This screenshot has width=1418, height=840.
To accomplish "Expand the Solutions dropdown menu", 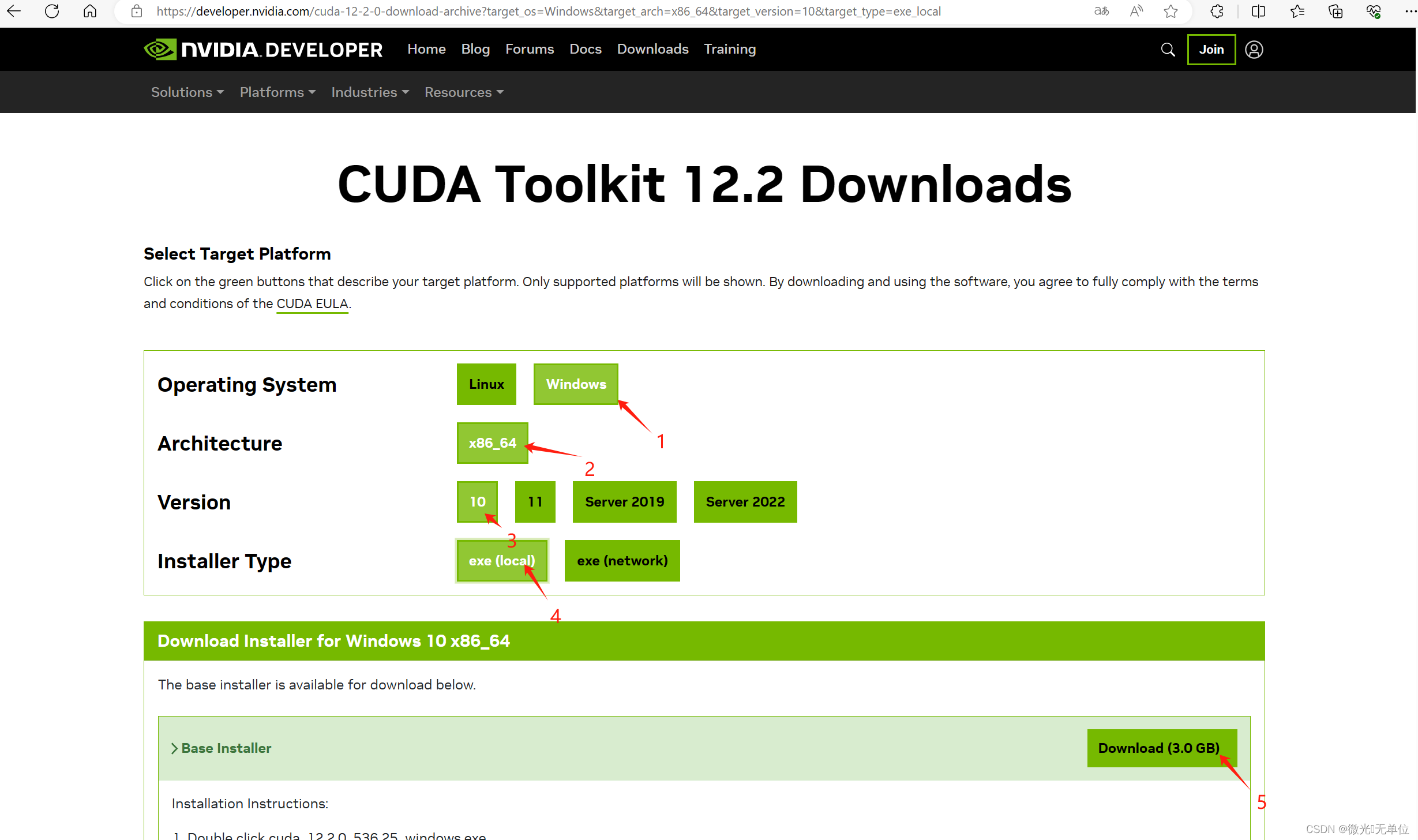I will coord(187,92).
